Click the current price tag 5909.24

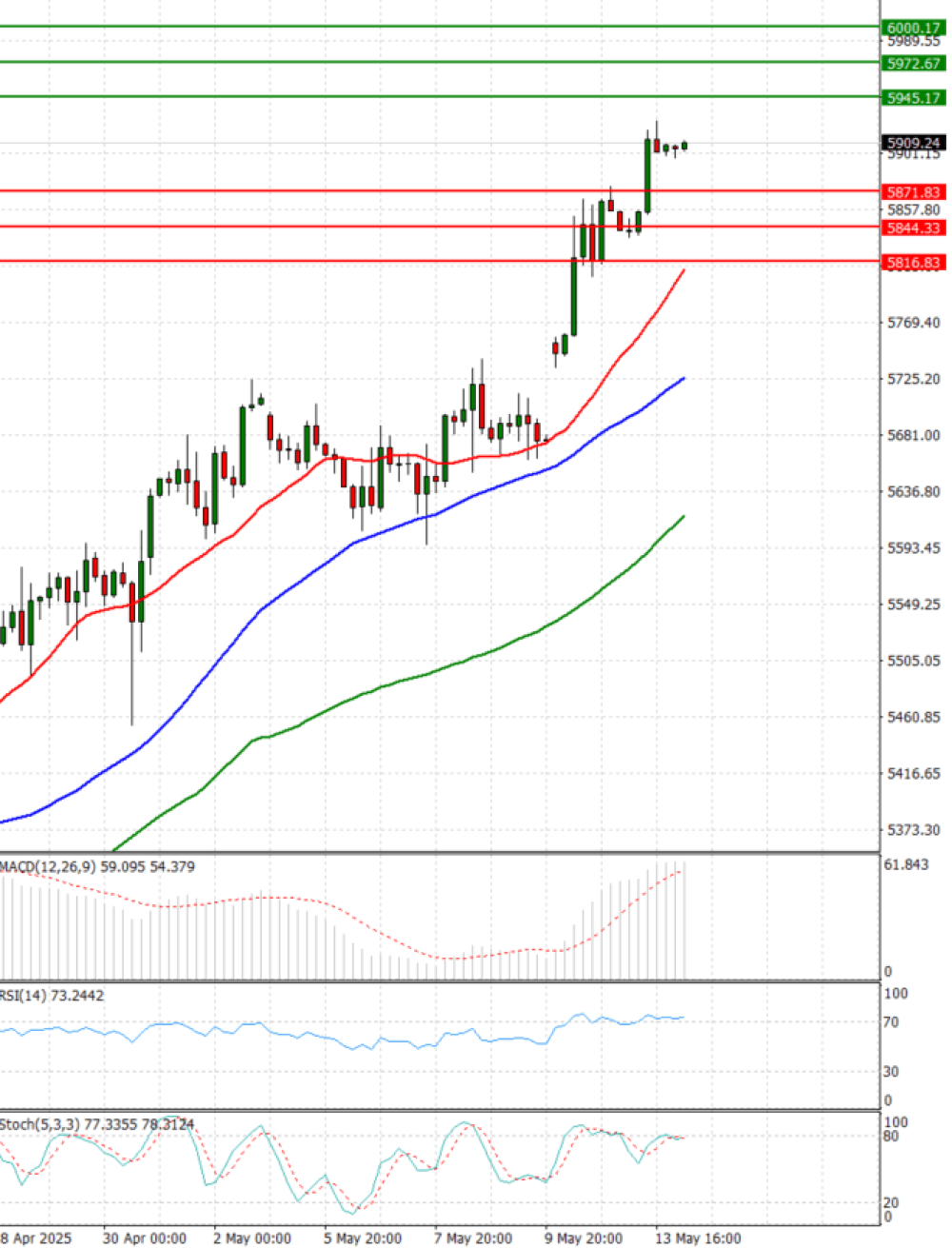pos(913,143)
